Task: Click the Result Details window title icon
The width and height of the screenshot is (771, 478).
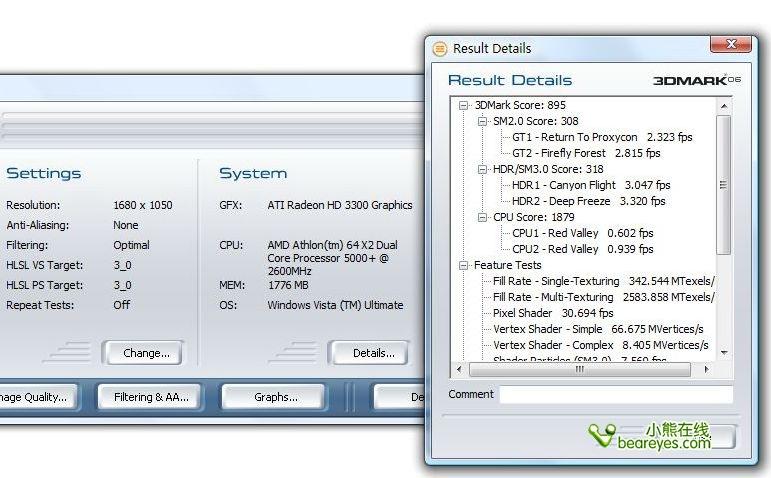Action: coord(440,48)
